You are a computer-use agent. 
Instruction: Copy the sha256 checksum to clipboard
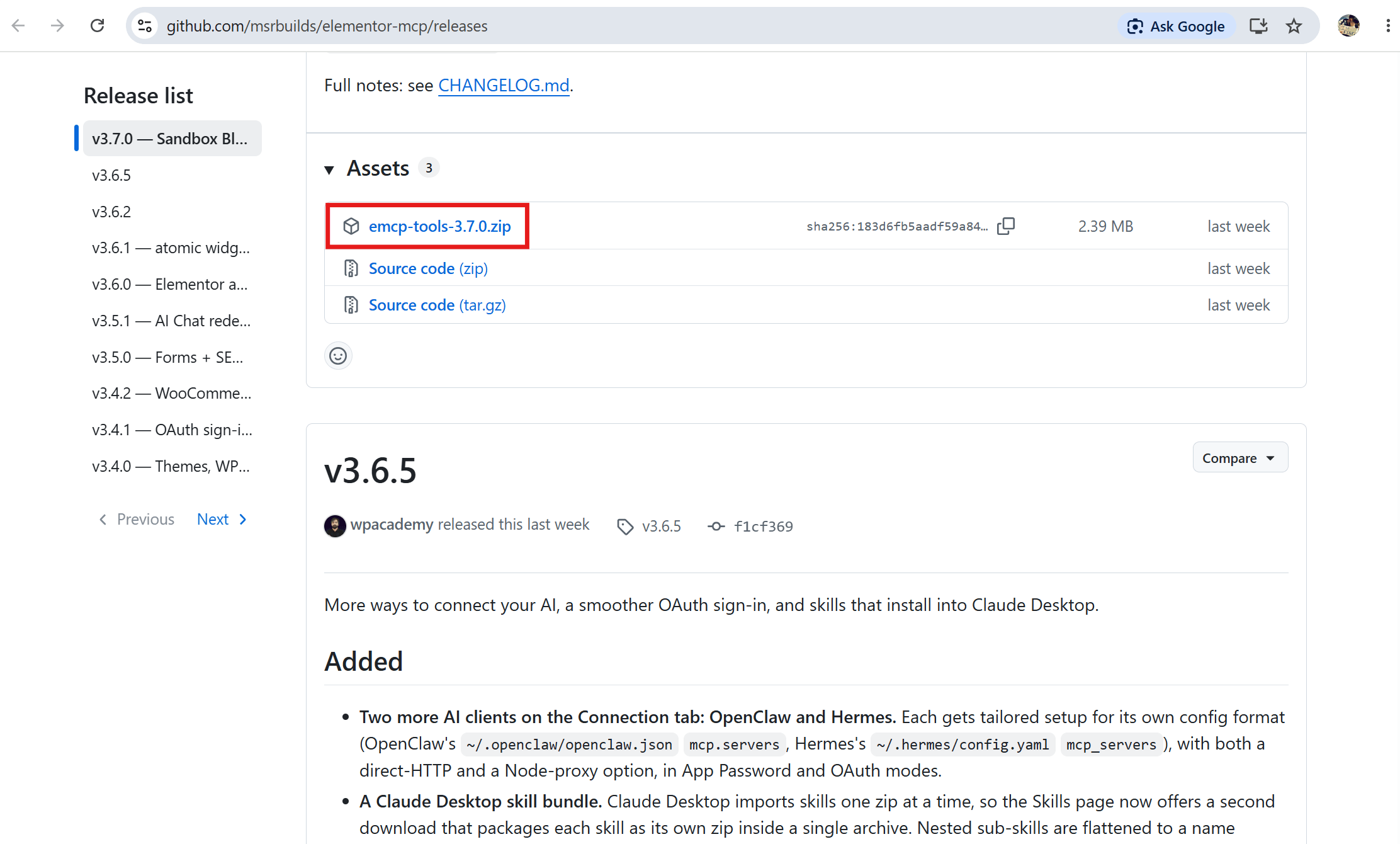click(1006, 226)
